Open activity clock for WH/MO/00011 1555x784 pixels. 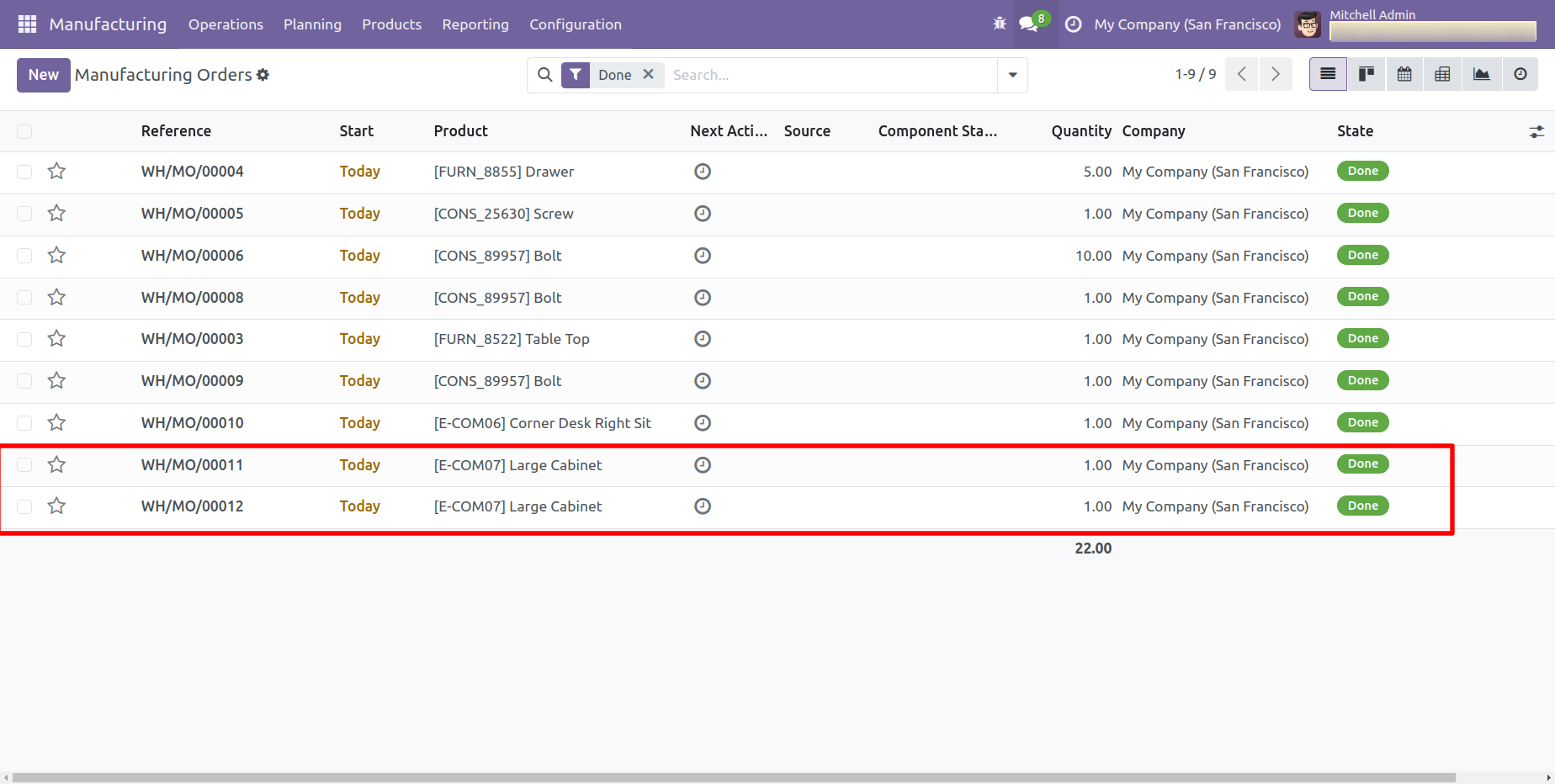[x=703, y=465]
